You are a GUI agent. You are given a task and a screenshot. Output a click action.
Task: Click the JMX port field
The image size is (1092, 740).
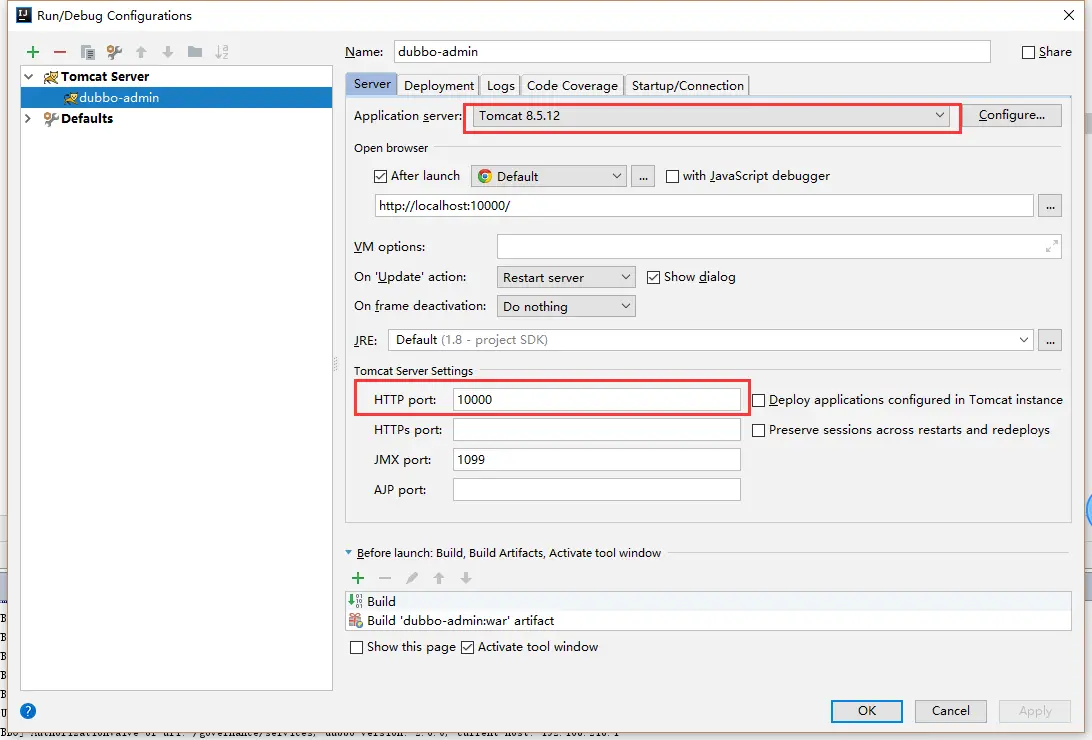pyautogui.click(x=597, y=459)
